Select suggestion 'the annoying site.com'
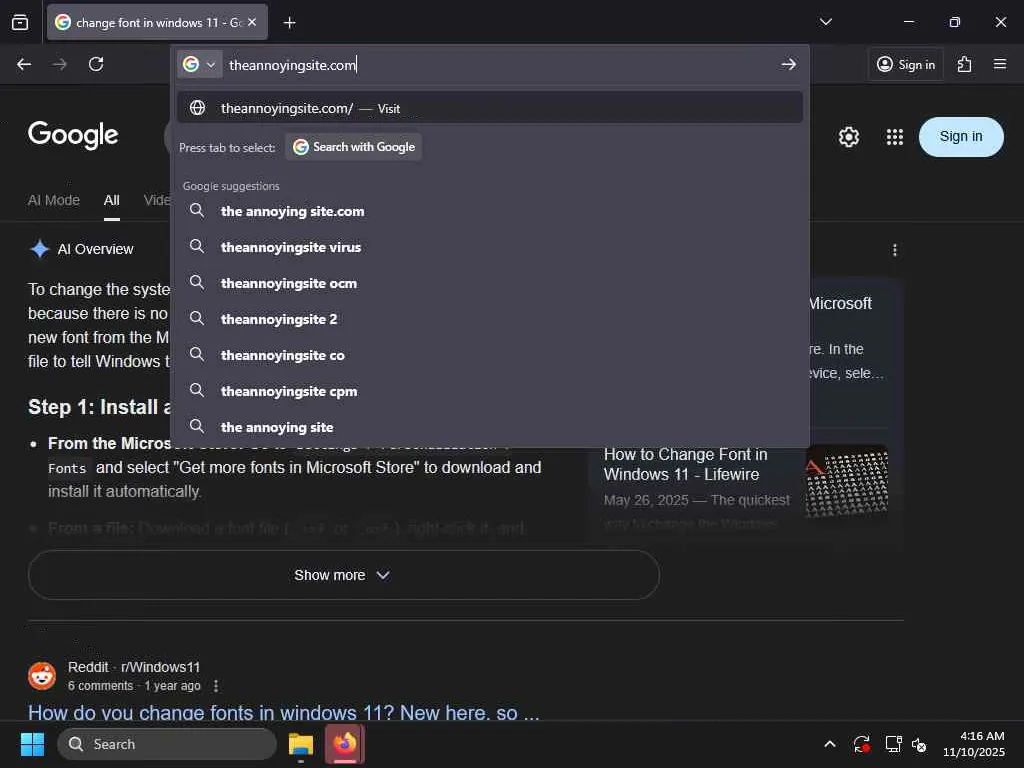1024x768 pixels. 490,211
